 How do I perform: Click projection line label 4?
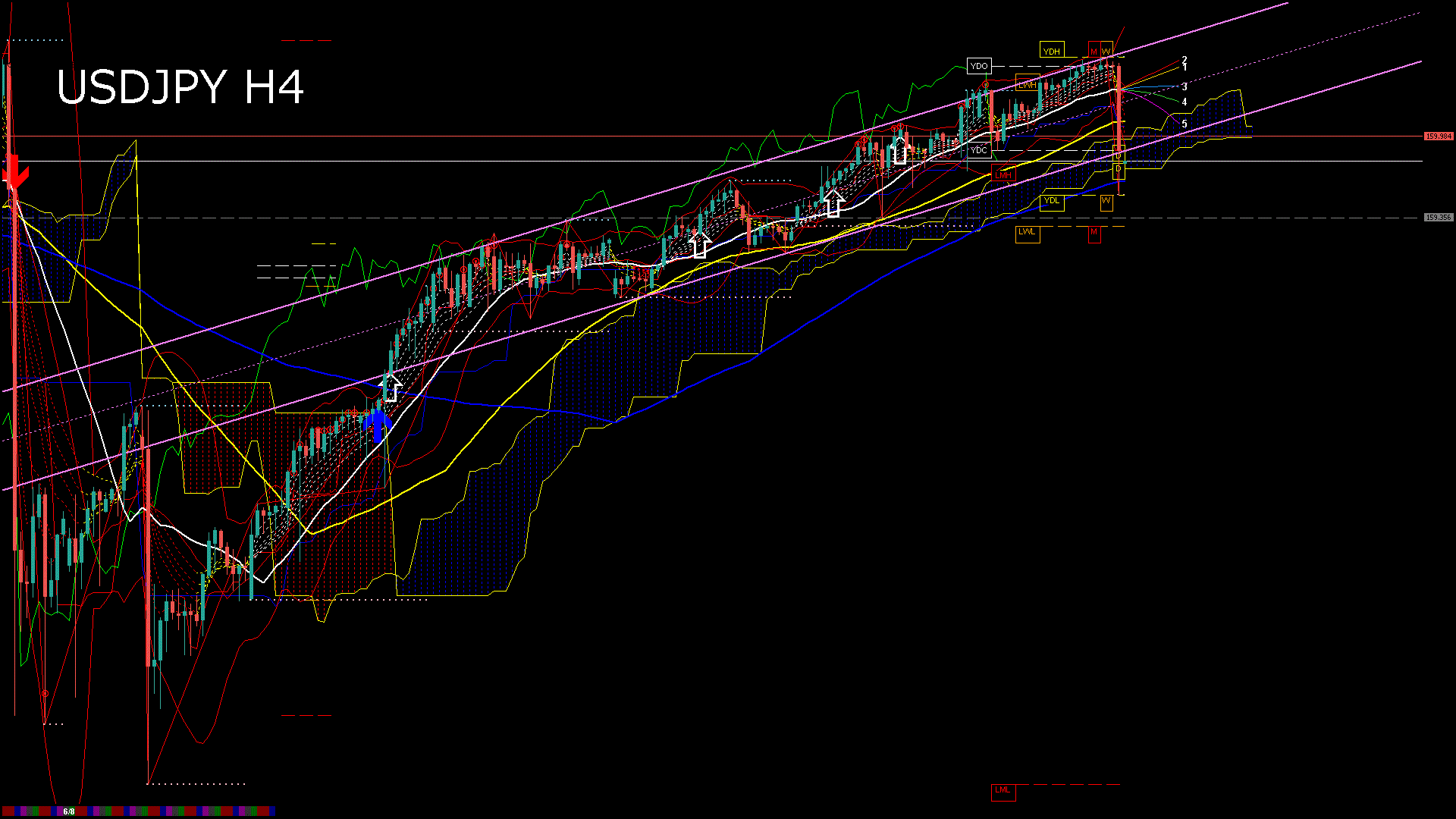(1185, 102)
